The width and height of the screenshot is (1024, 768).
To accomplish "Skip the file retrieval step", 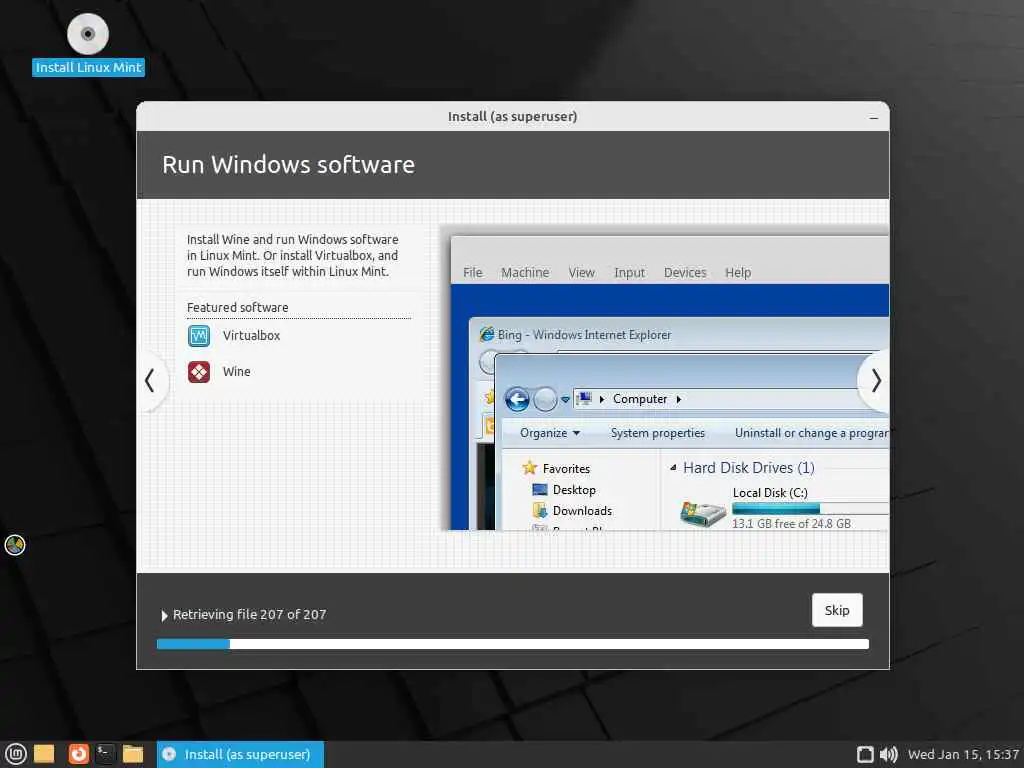I will [837, 610].
